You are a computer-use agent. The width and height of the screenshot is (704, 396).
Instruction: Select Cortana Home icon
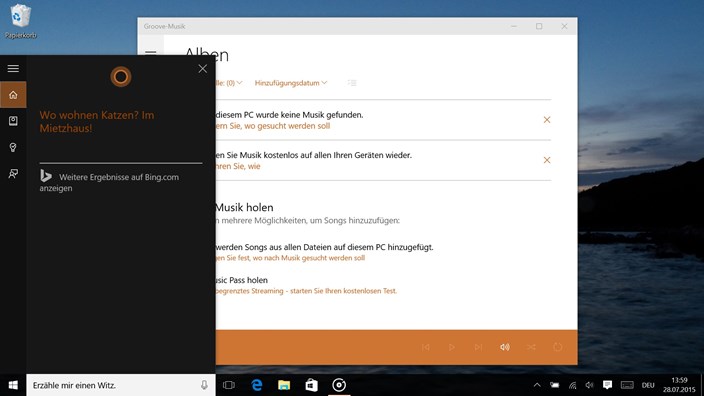click(13, 95)
